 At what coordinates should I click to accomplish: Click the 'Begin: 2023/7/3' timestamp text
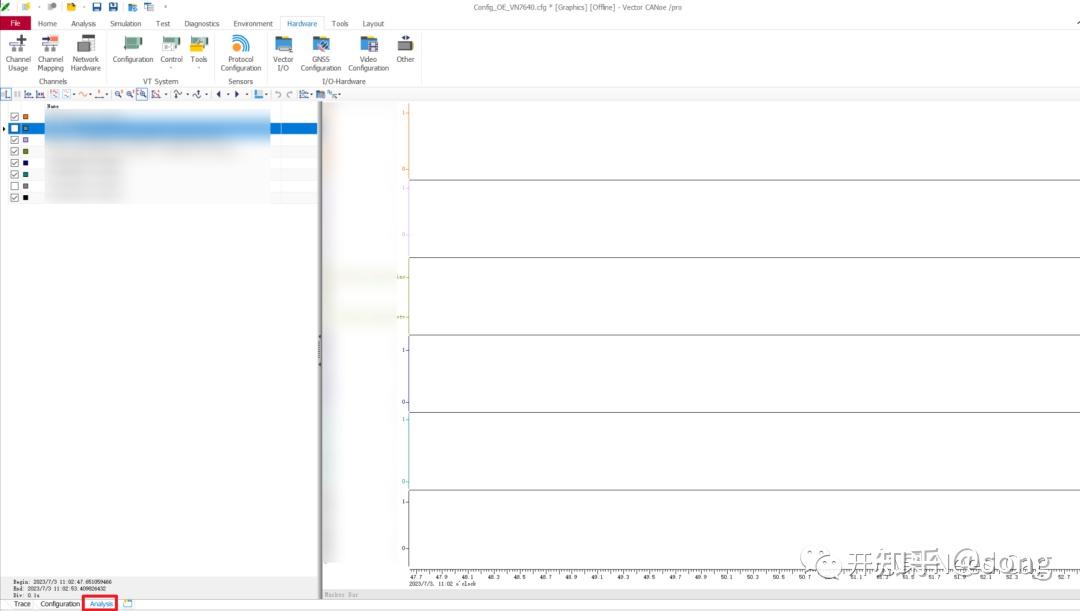tap(62, 581)
